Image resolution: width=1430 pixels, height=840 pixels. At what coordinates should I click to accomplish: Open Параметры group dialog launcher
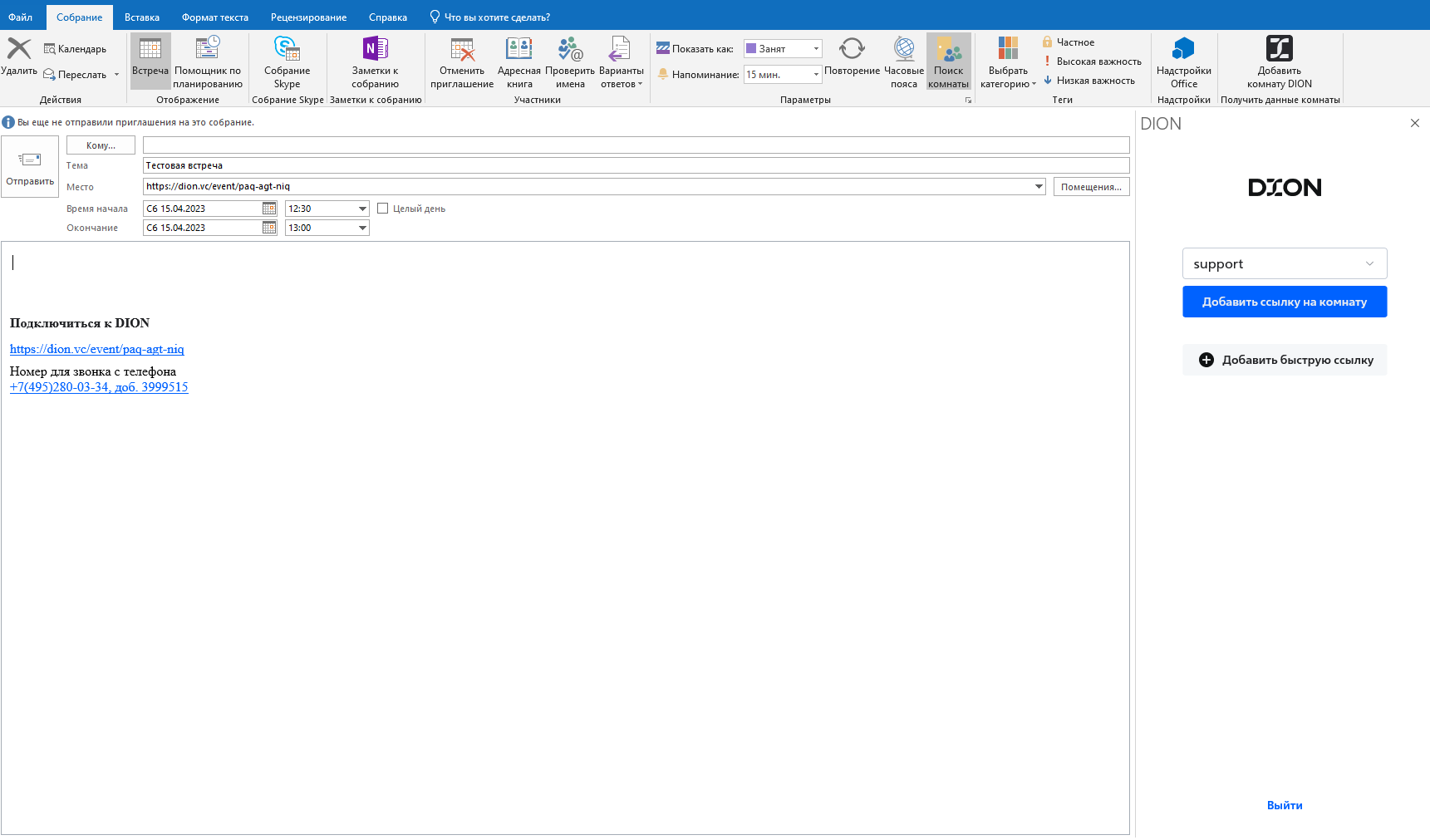point(968,101)
